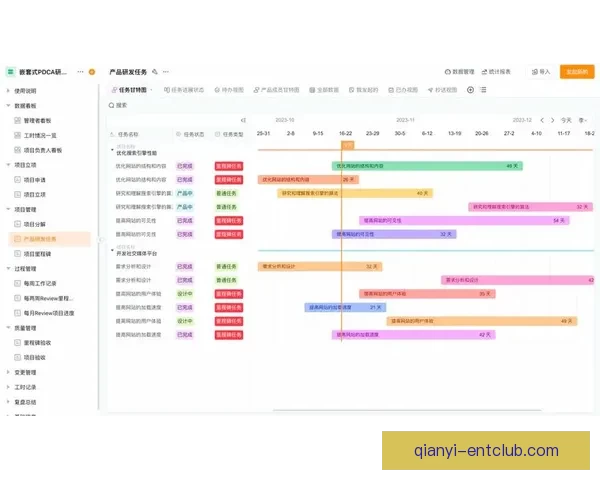Open the 任务甘特图 tab dropdown arrow

pos(152,90)
